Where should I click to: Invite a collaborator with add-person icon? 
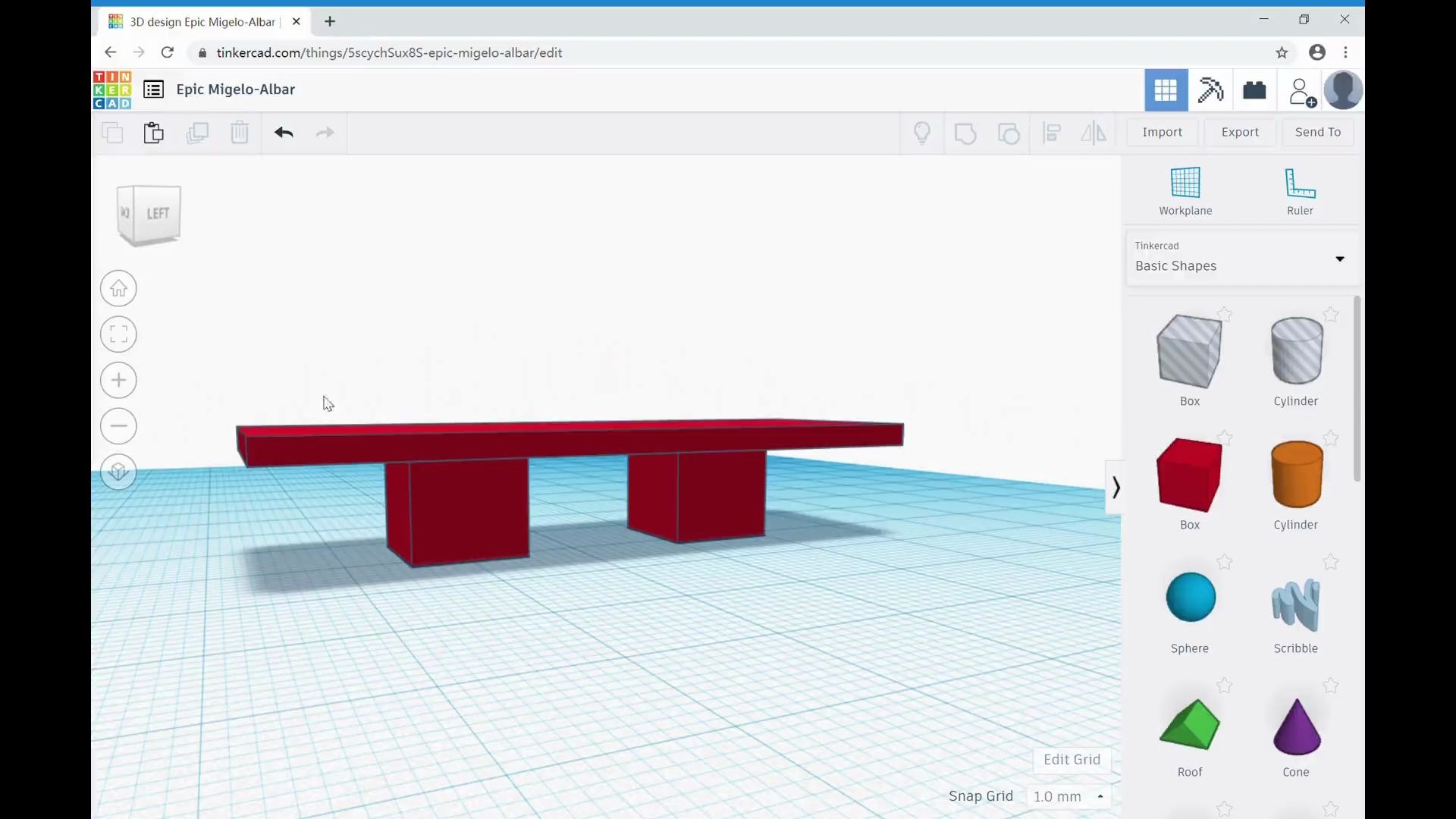click(x=1302, y=92)
